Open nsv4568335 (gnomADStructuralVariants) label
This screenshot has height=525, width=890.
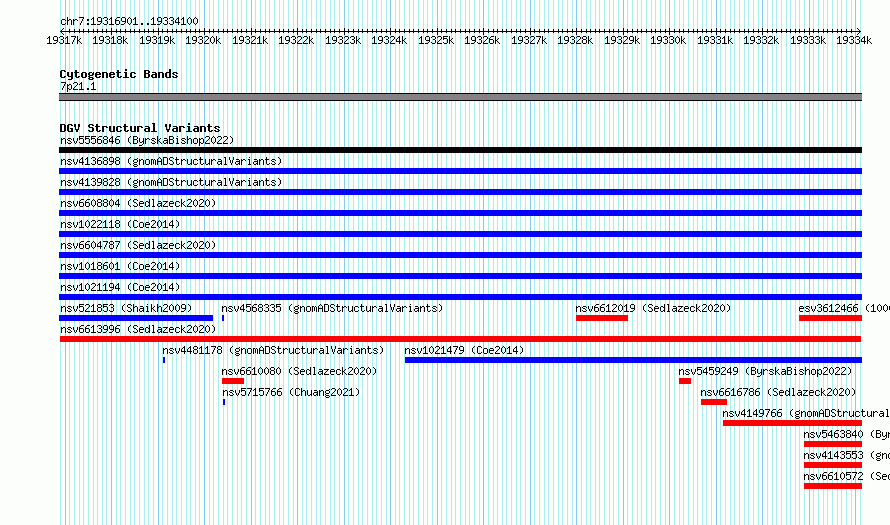332,308
